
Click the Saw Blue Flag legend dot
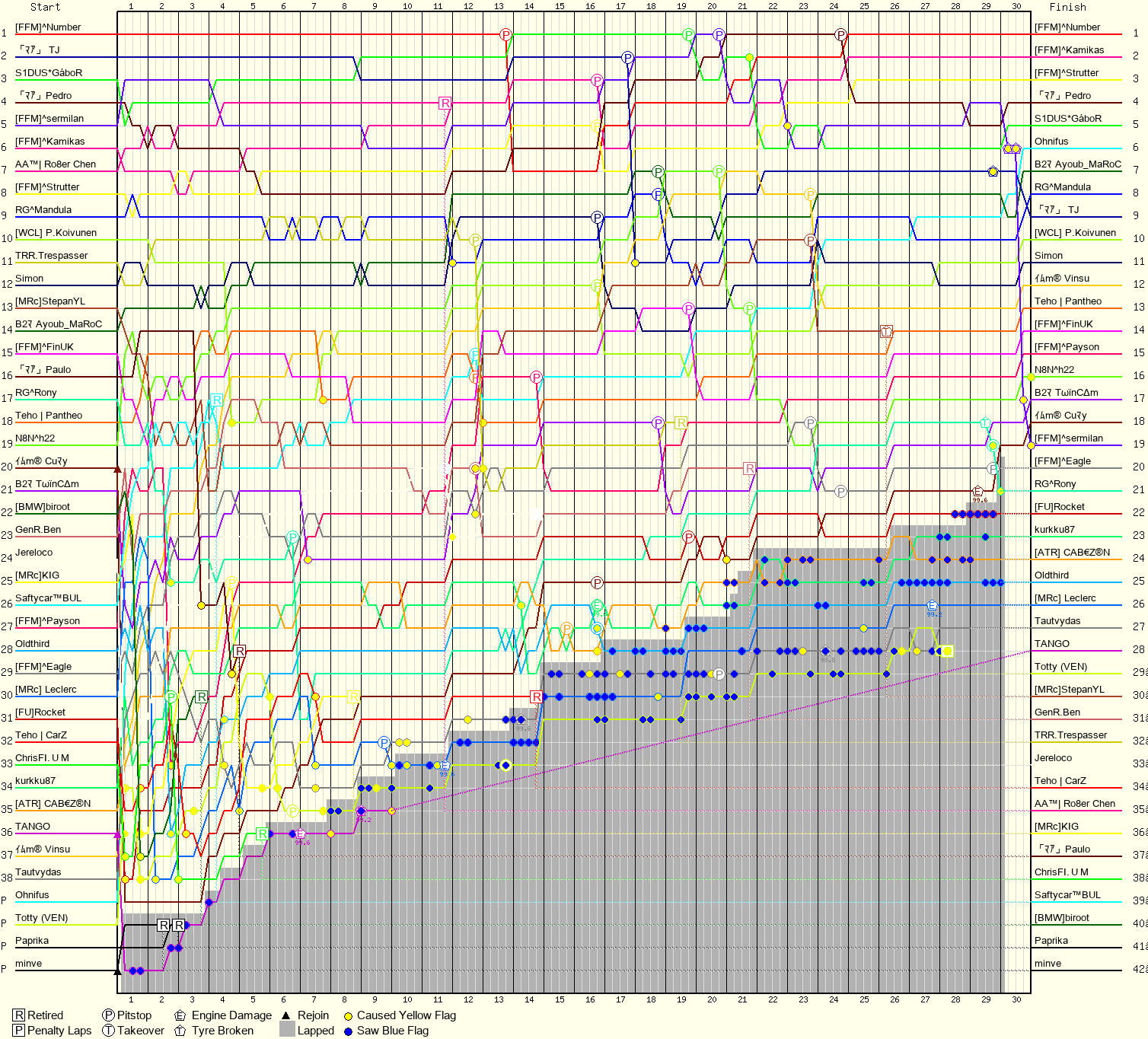(348, 1031)
